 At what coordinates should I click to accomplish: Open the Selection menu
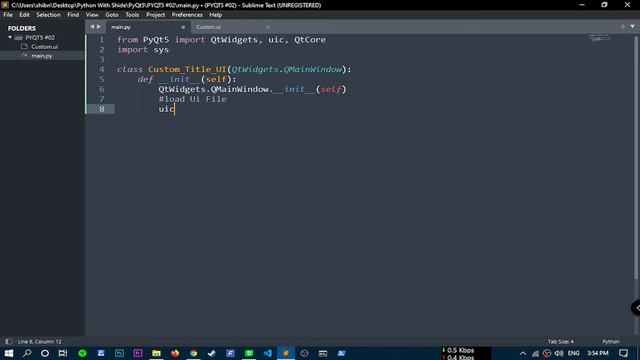click(48, 15)
